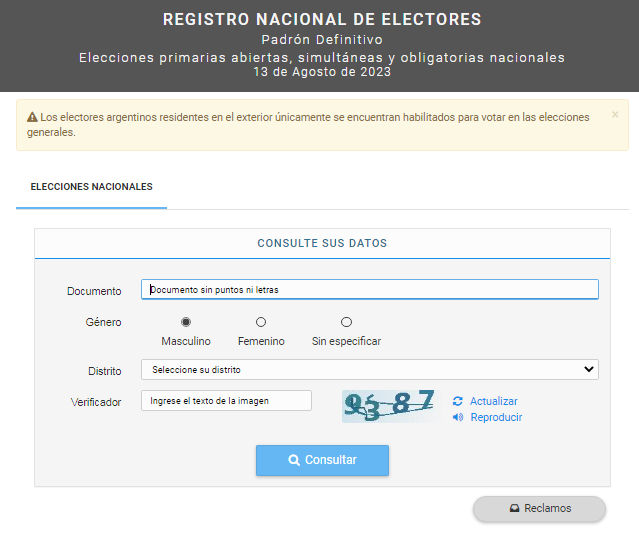
Task: Click the Actualizar link text
Action: coord(494,401)
